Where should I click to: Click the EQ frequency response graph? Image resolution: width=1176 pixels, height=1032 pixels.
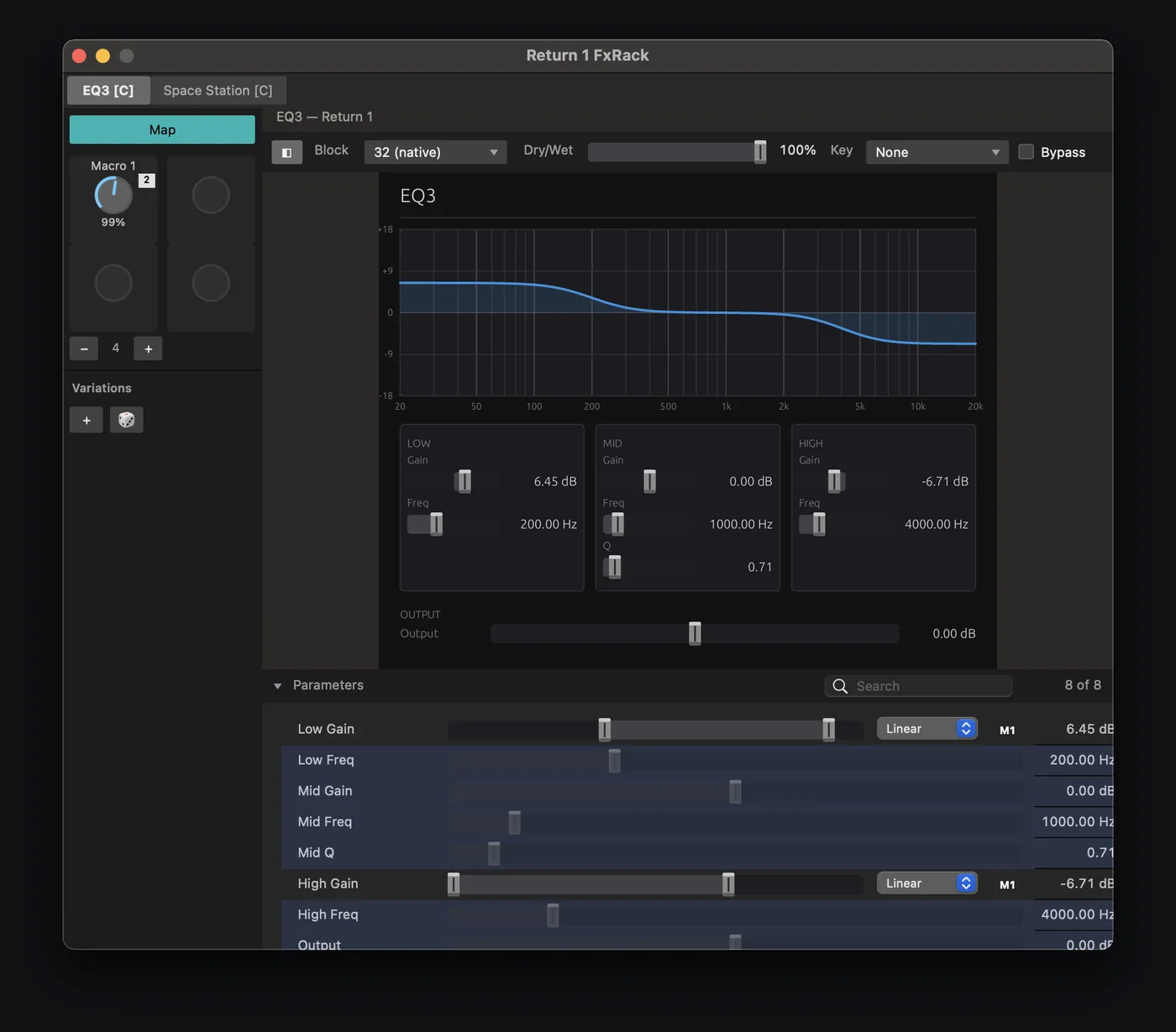pyautogui.click(x=688, y=312)
